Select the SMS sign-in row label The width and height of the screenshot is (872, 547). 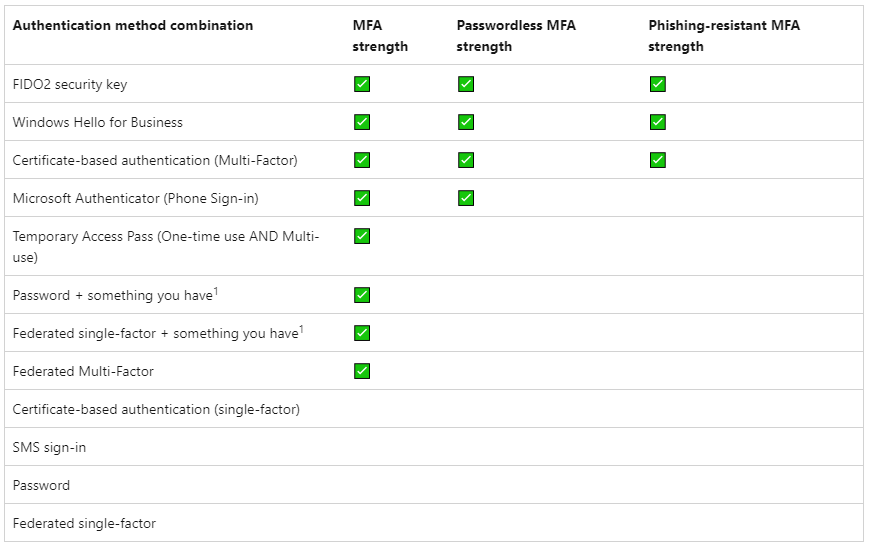pyautogui.click(x=49, y=447)
